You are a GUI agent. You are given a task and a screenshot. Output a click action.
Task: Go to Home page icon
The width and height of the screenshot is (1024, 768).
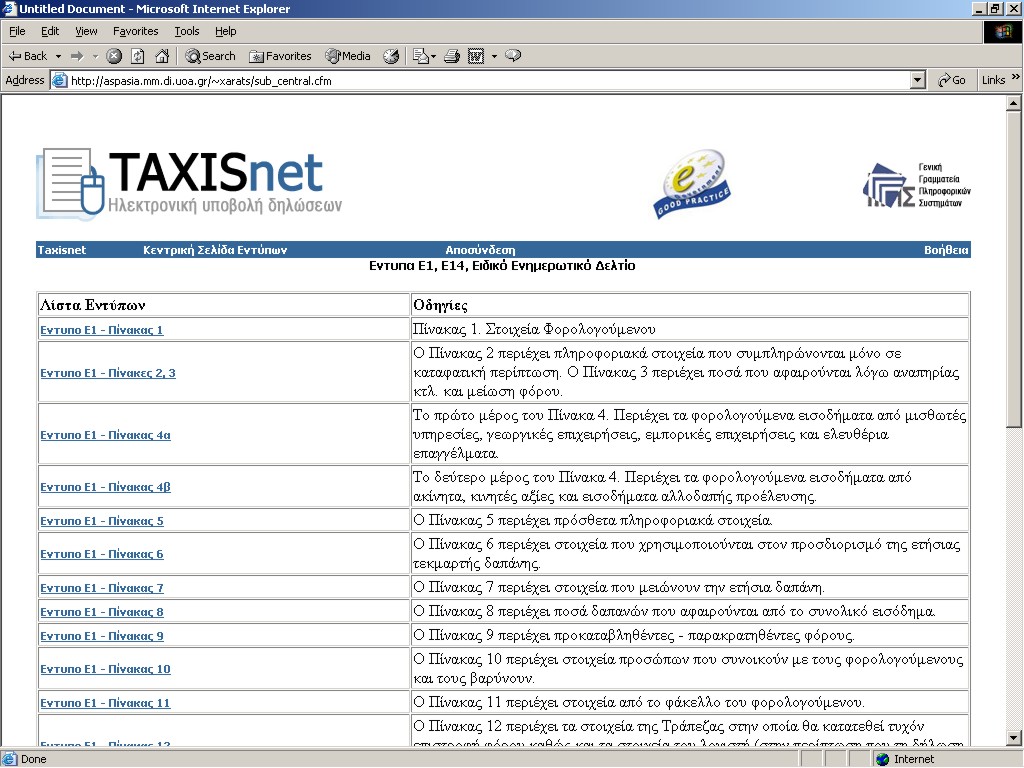click(x=162, y=56)
